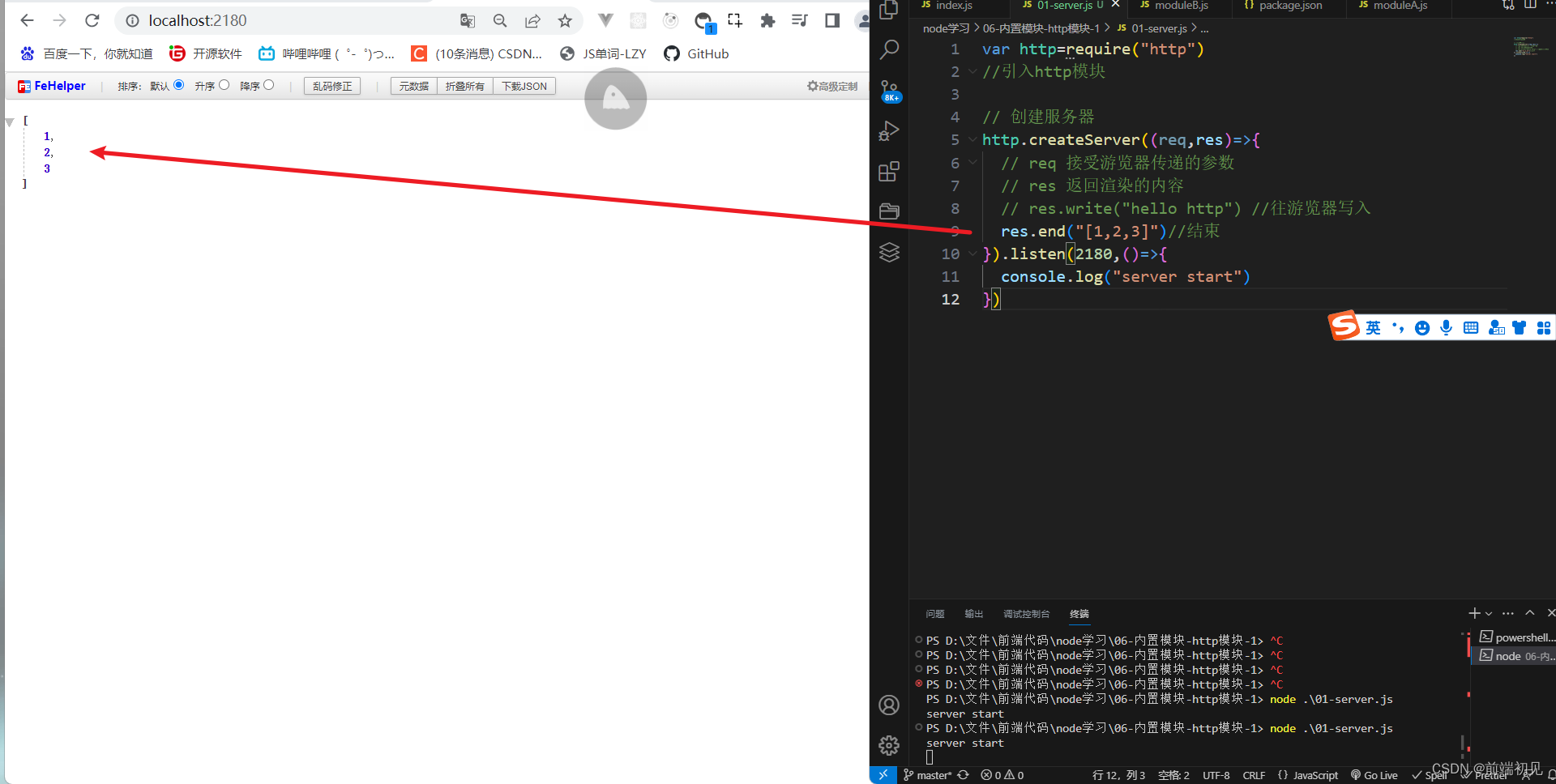Open VS Code Accounts menu
This screenshot has width=1556, height=784.
[889, 705]
